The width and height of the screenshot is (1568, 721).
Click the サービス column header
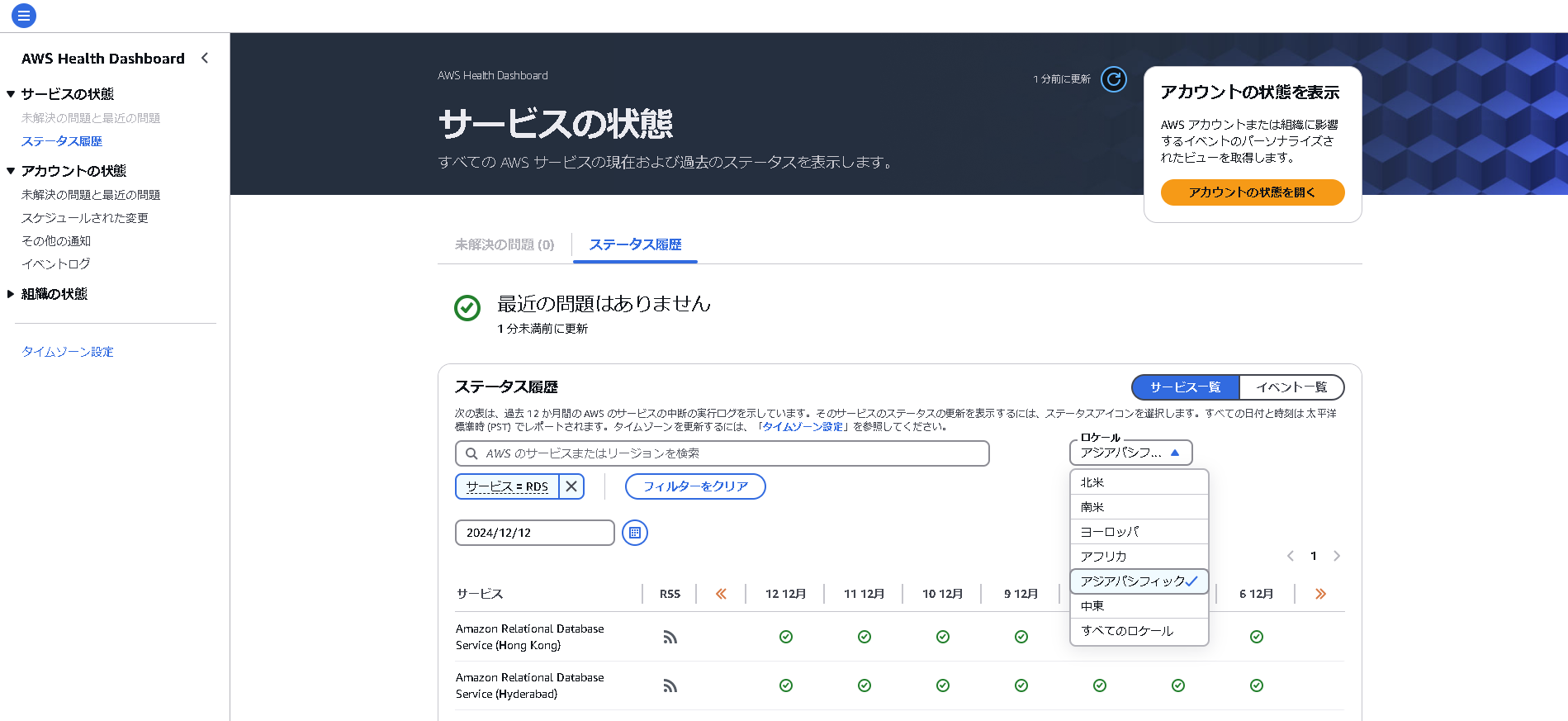point(480,594)
